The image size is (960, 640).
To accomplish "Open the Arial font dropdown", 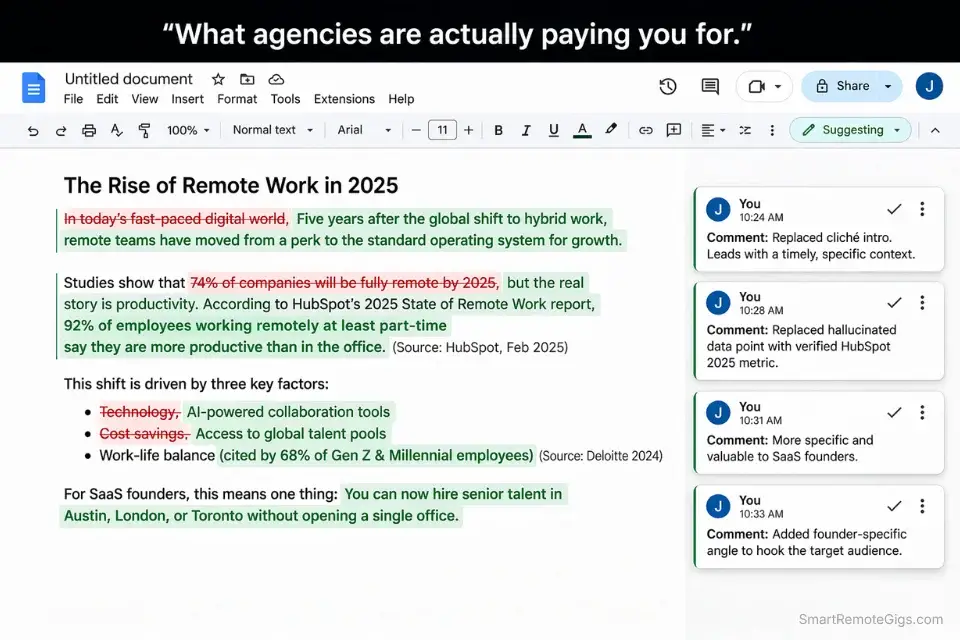I will tap(362, 130).
